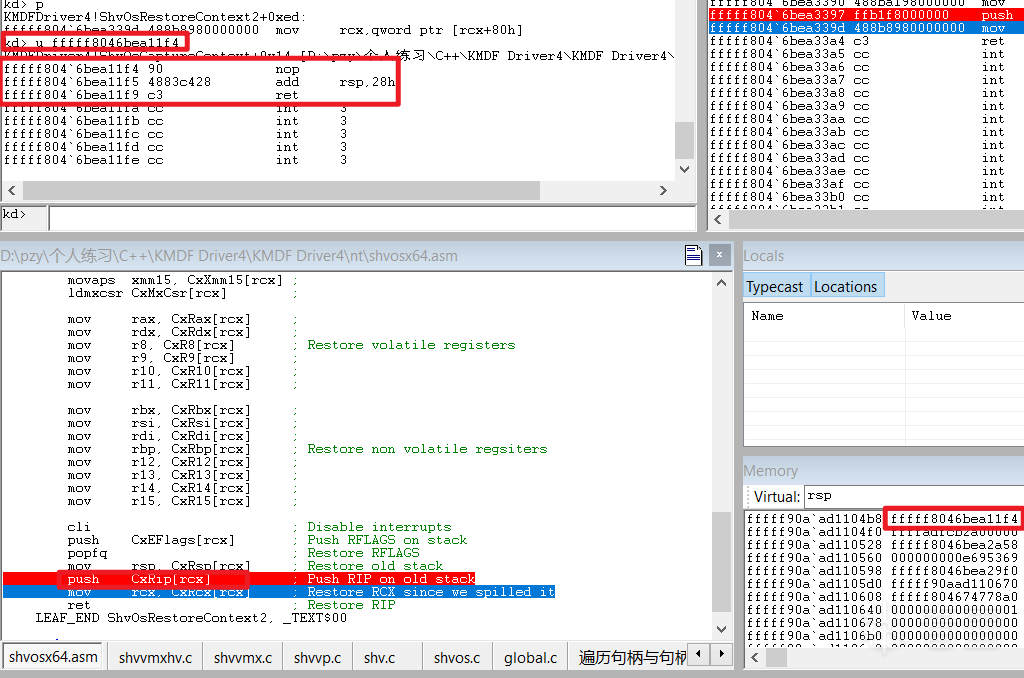
Task: Click the 'Restore volatile registers' comment
Action: (411, 345)
